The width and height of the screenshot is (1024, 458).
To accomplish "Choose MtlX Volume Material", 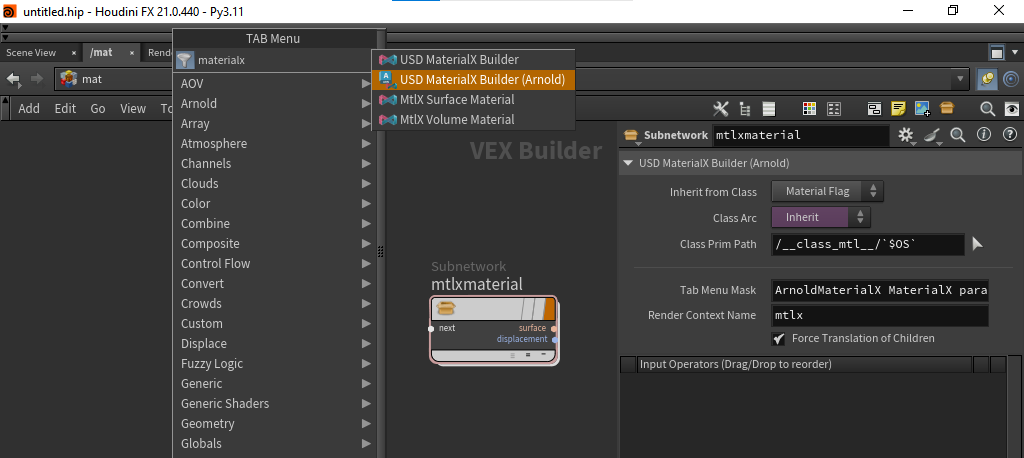I will [x=473, y=120].
